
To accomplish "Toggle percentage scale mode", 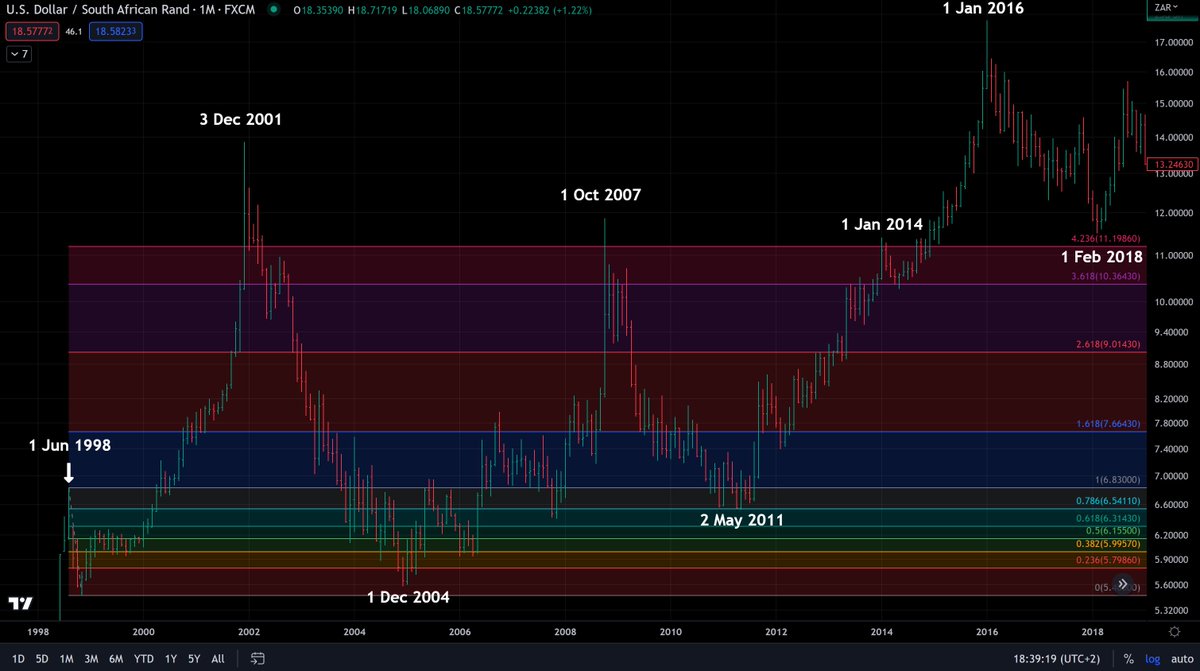I will 1128,659.
